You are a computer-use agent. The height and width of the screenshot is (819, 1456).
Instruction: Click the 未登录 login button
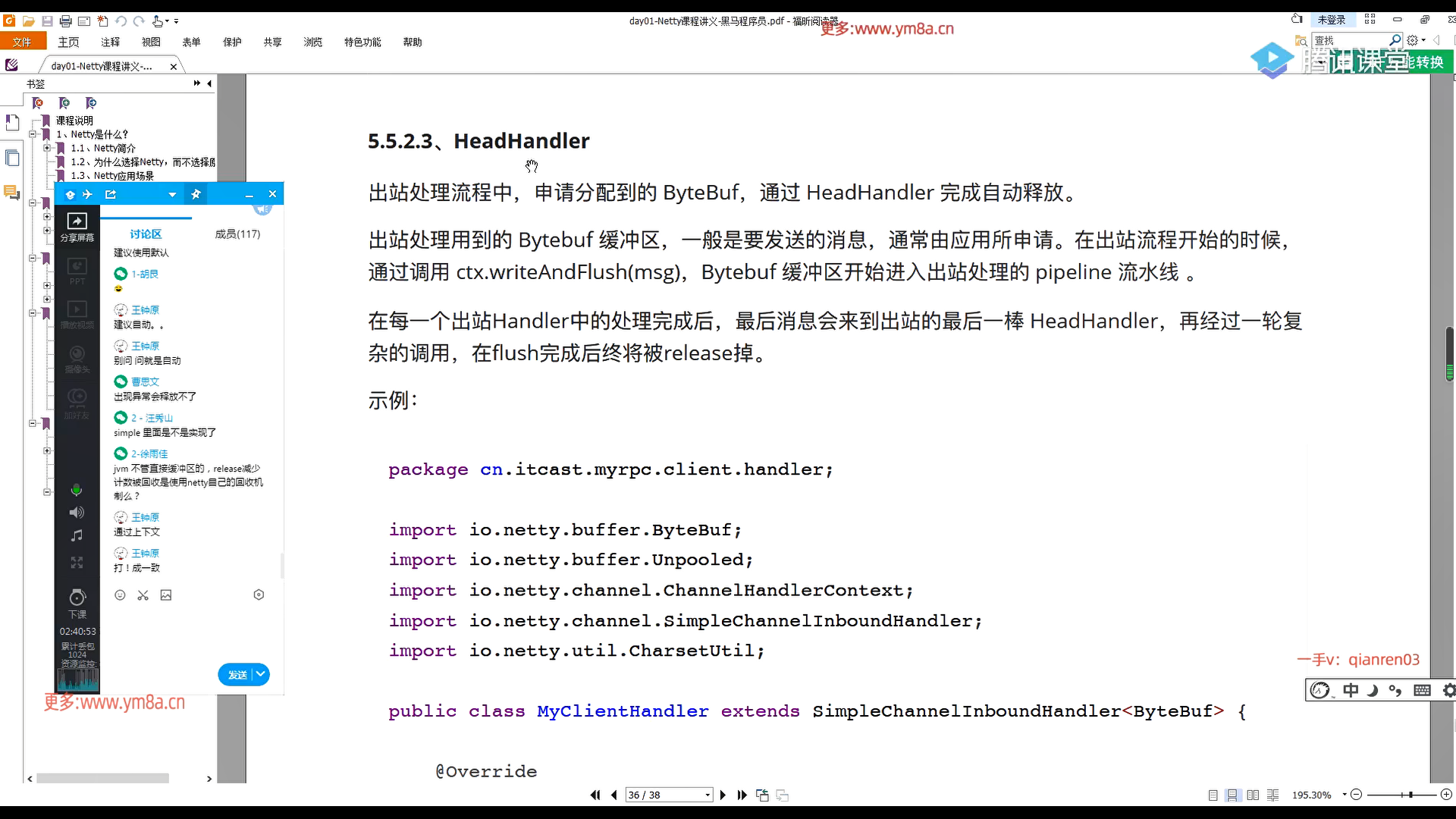click(x=1331, y=20)
